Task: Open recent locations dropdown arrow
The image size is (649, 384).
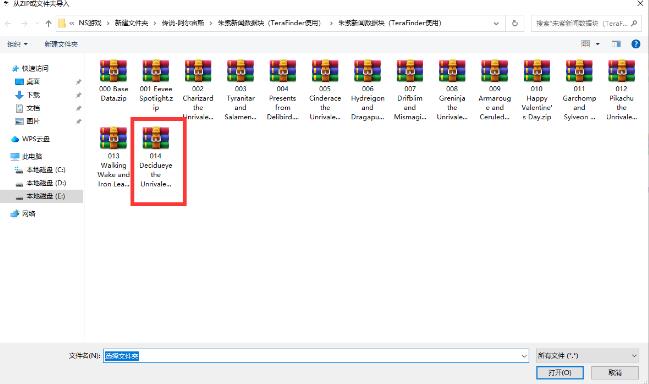Action: click(36, 24)
